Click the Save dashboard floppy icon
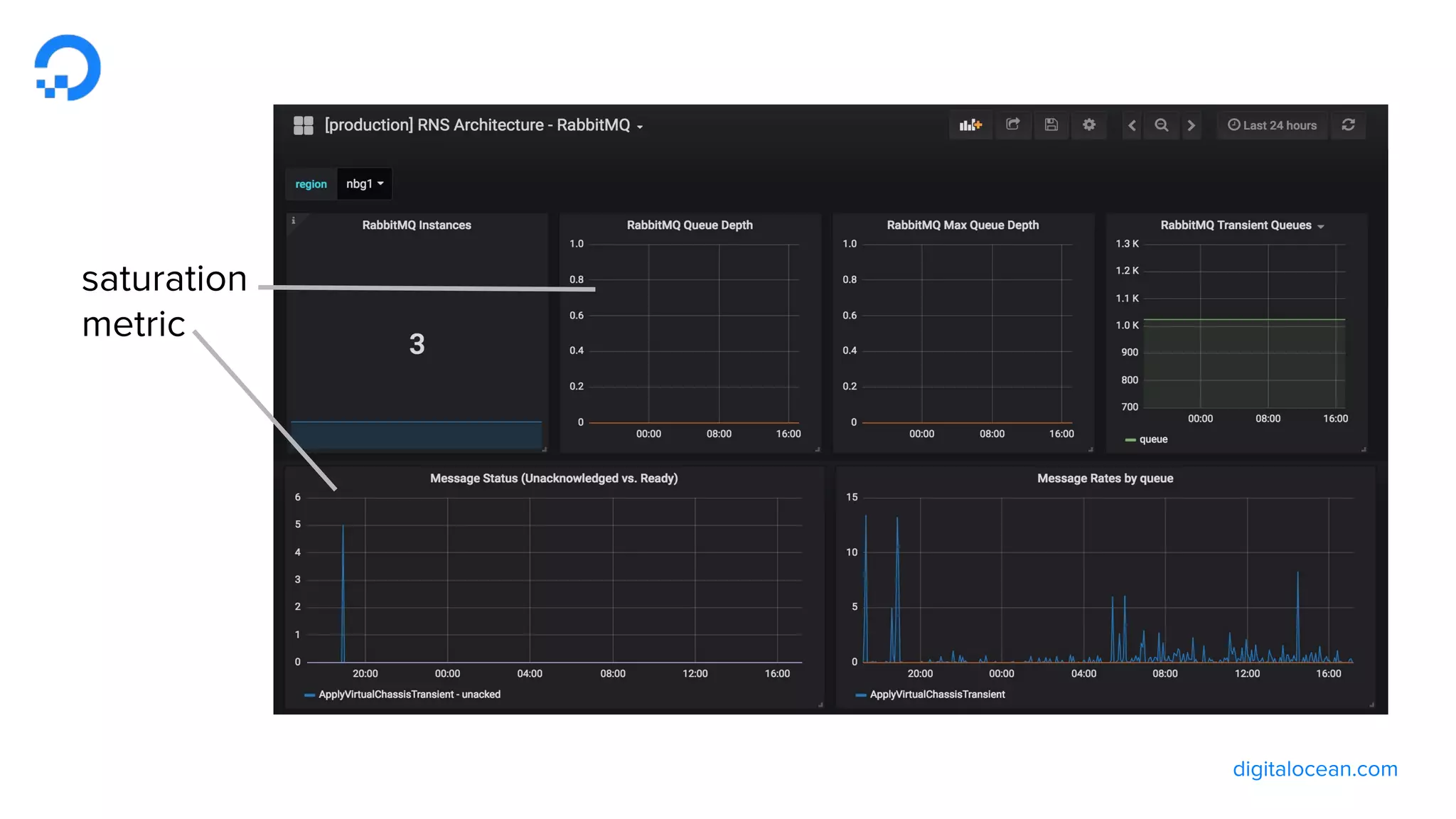The image size is (1456, 819). tap(1051, 125)
